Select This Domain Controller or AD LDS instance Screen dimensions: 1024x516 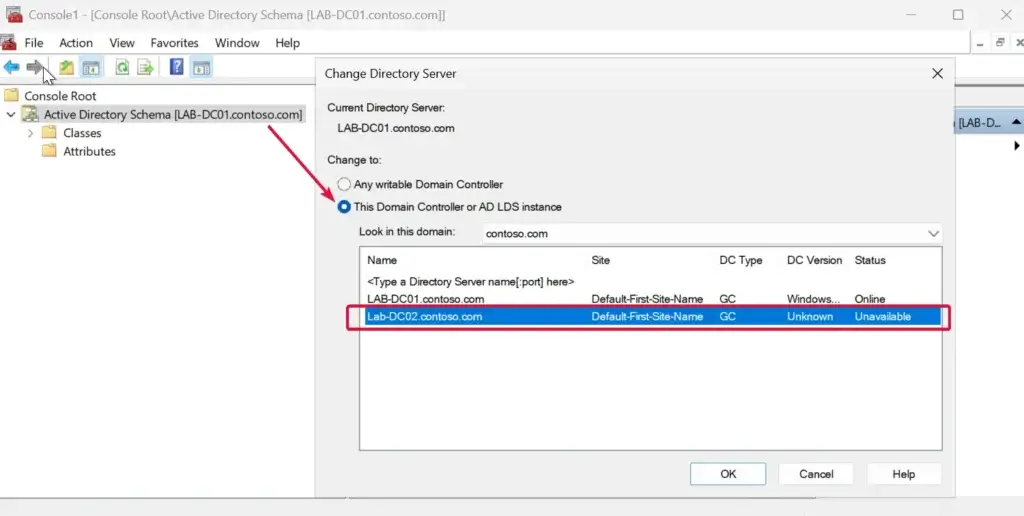(x=345, y=207)
